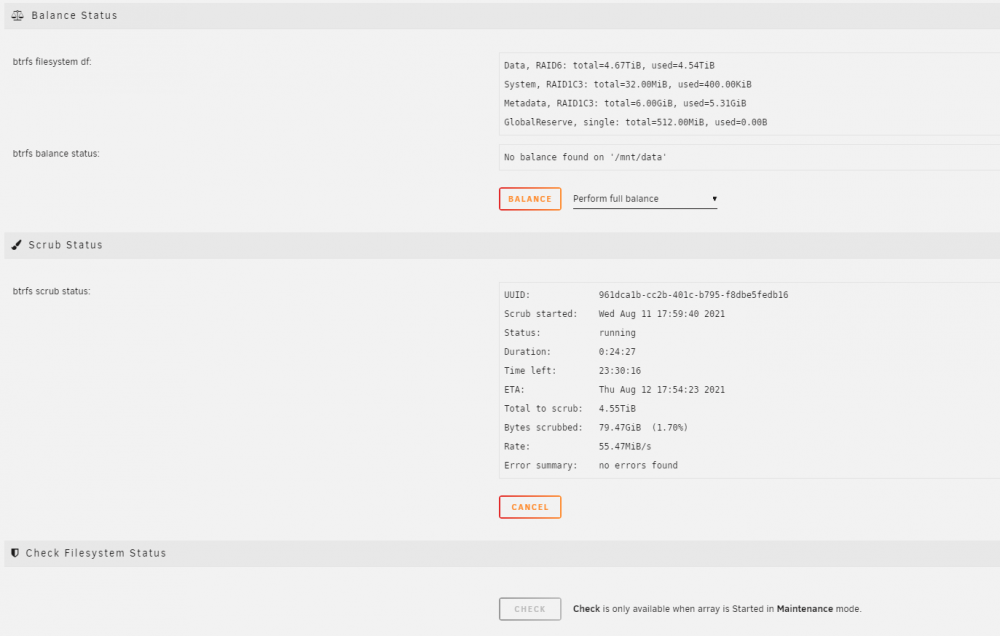Click the Total to scrub value 4.55TiB
The image size is (1000, 636).
tap(617, 409)
